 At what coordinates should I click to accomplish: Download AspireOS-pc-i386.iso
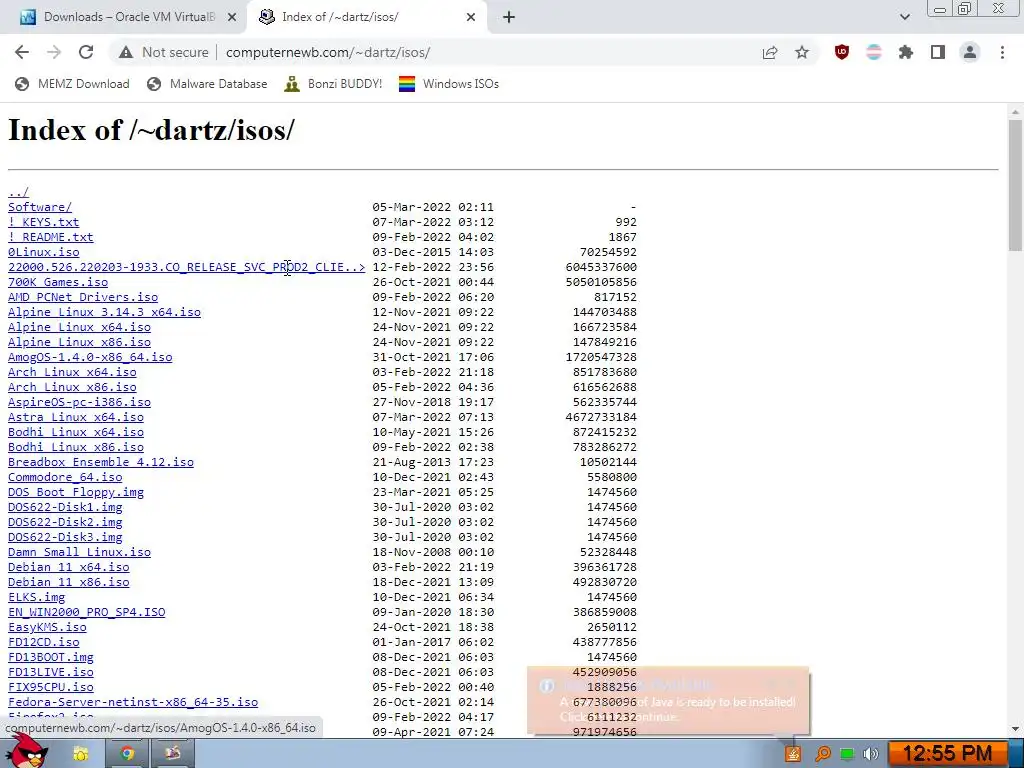tap(79, 402)
